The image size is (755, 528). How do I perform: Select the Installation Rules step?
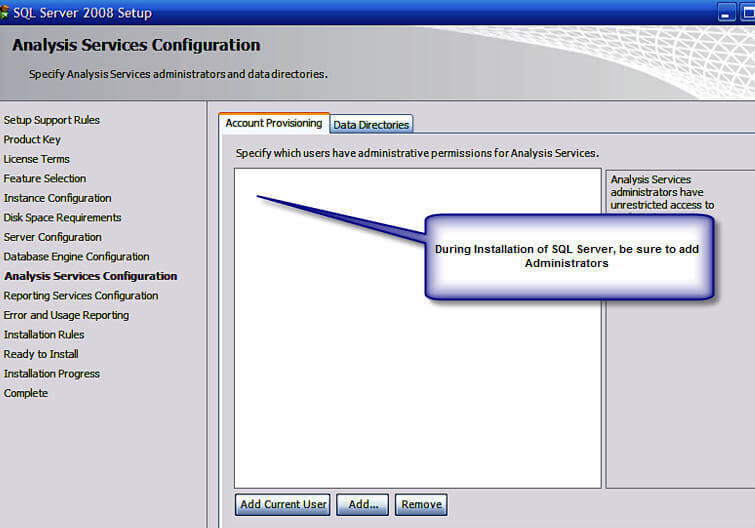[x=44, y=335]
